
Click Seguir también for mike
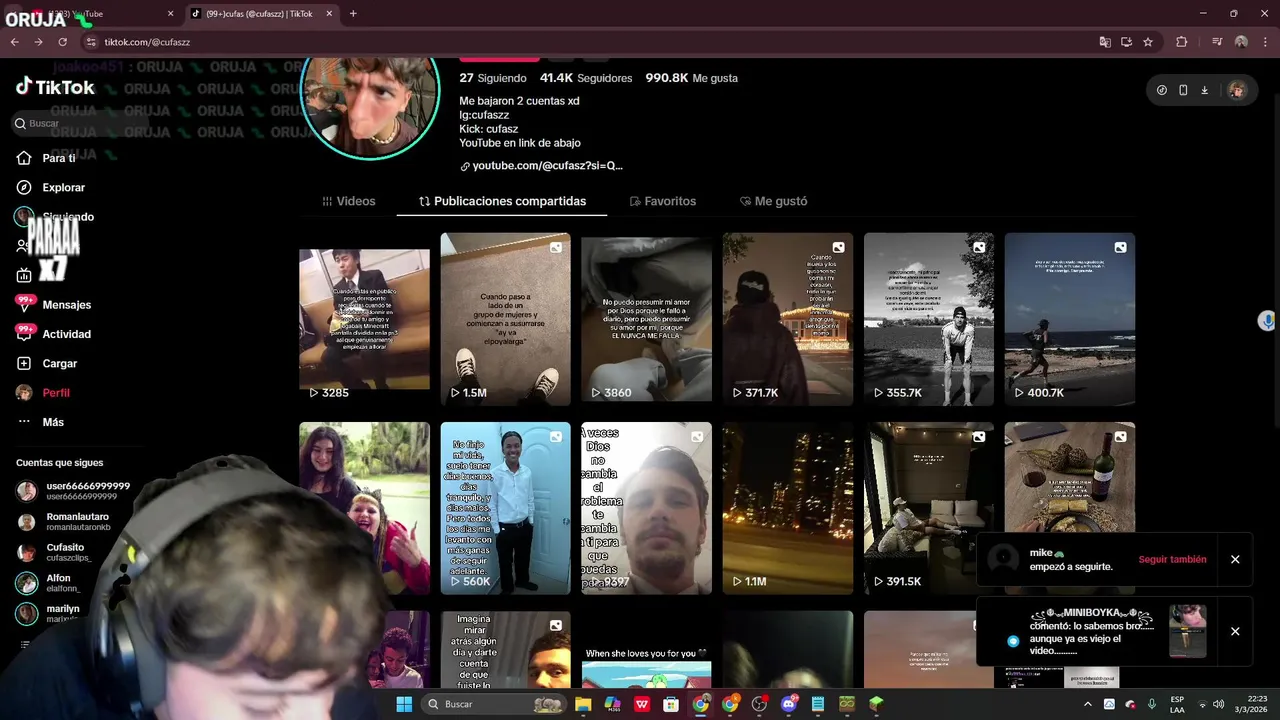click(x=1172, y=560)
